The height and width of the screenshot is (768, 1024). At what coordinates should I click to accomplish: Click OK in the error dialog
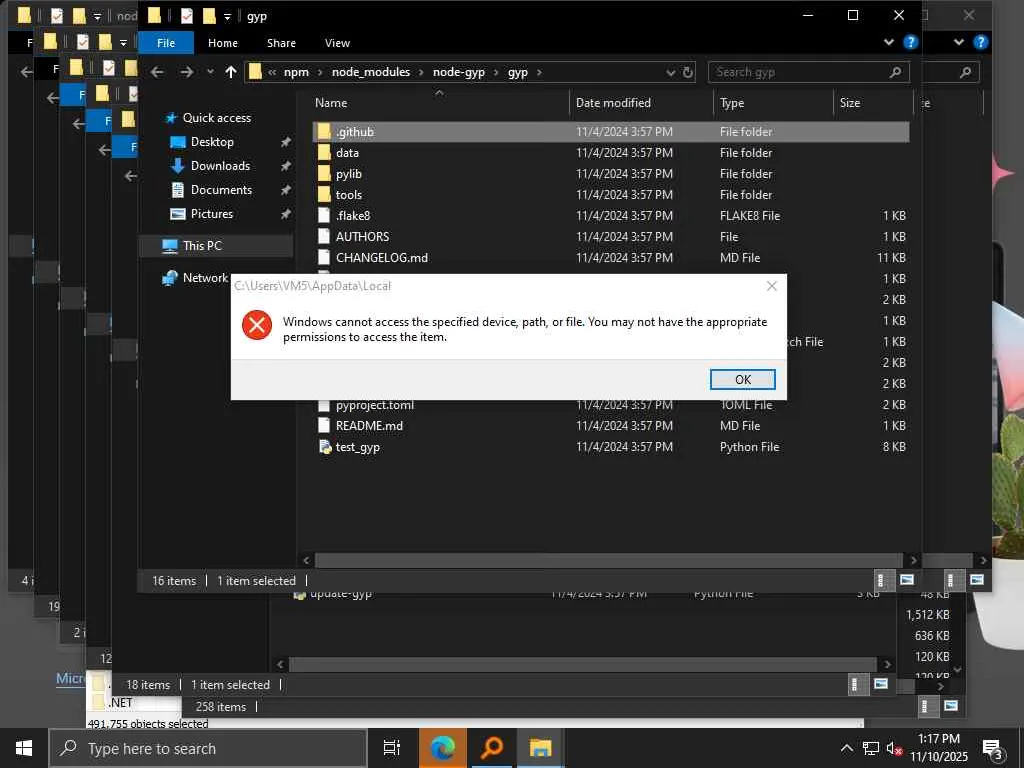point(743,379)
